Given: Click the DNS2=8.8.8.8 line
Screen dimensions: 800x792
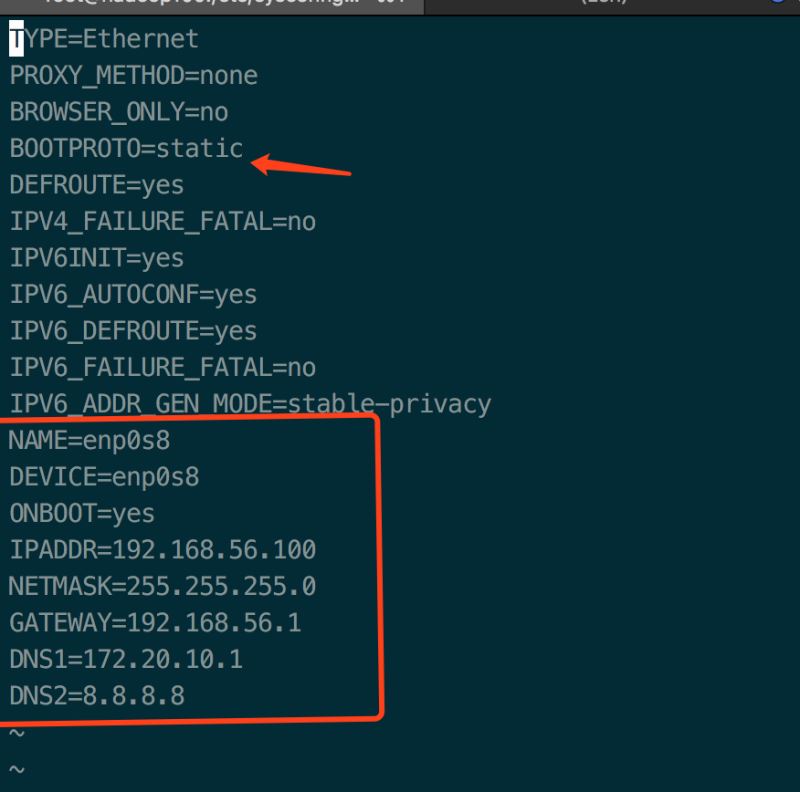Looking at the screenshot, I should point(97,696).
